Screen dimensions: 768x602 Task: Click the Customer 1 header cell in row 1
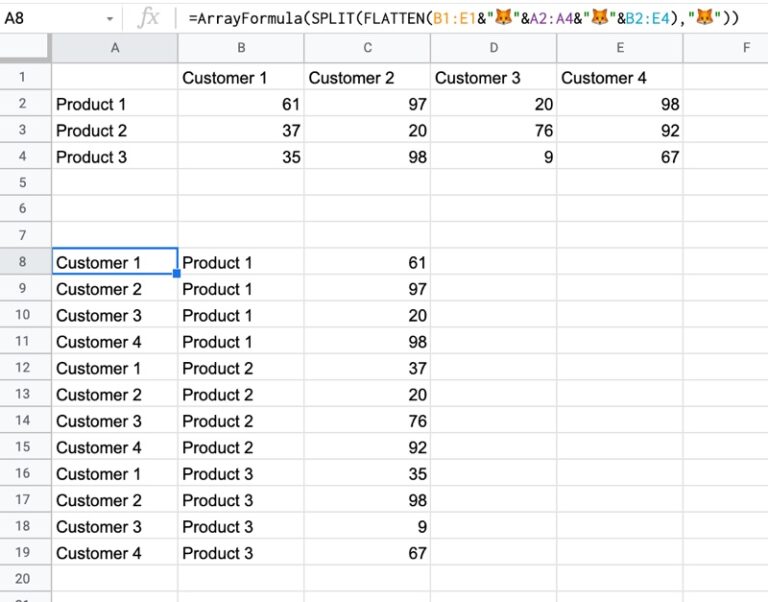coord(240,78)
